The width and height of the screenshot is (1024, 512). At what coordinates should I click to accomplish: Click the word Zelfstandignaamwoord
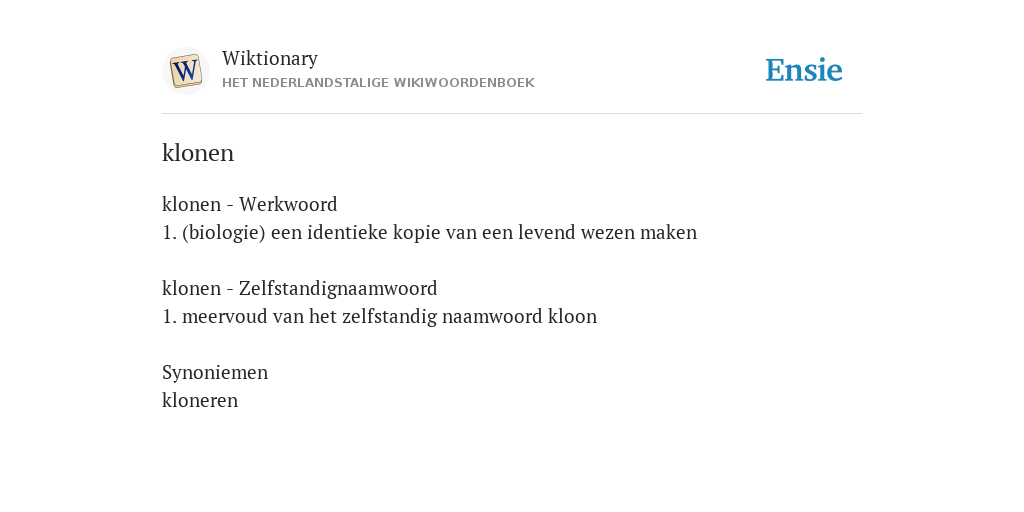click(x=338, y=288)
